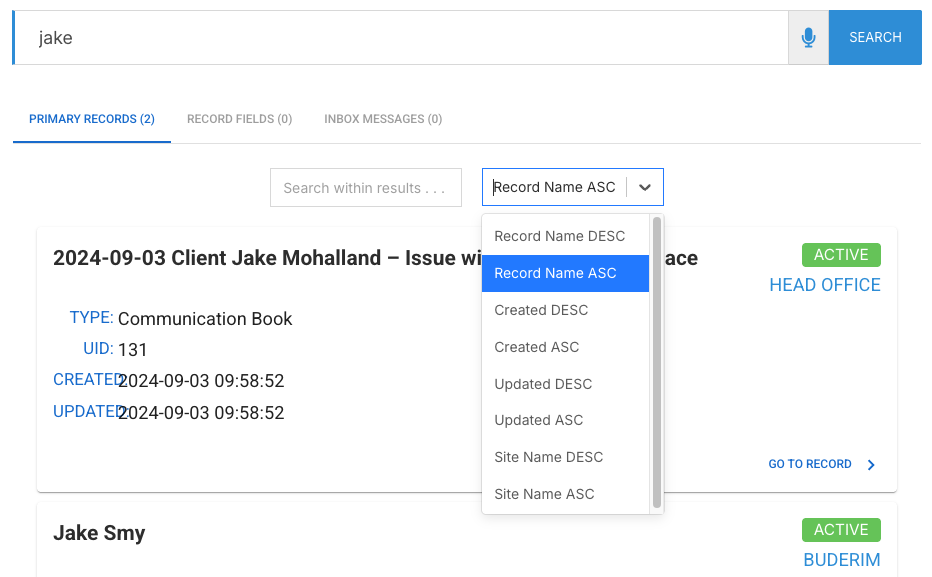The height and width of the screenshot is (577, 932).
Task: Click ACTIVE badge on Jake Mohalland record
Action: (841, 255)
